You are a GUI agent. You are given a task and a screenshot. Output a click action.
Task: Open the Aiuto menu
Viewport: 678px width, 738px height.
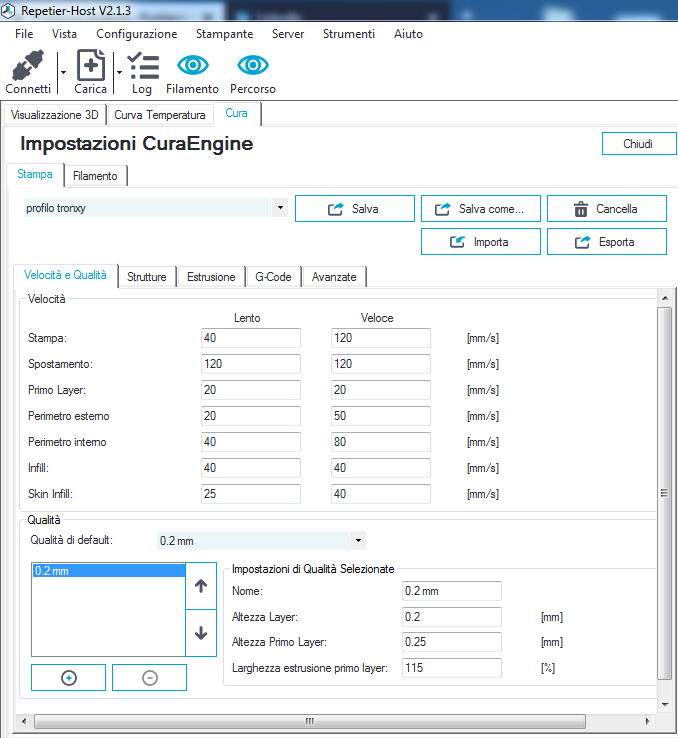[x=408, y=34]
